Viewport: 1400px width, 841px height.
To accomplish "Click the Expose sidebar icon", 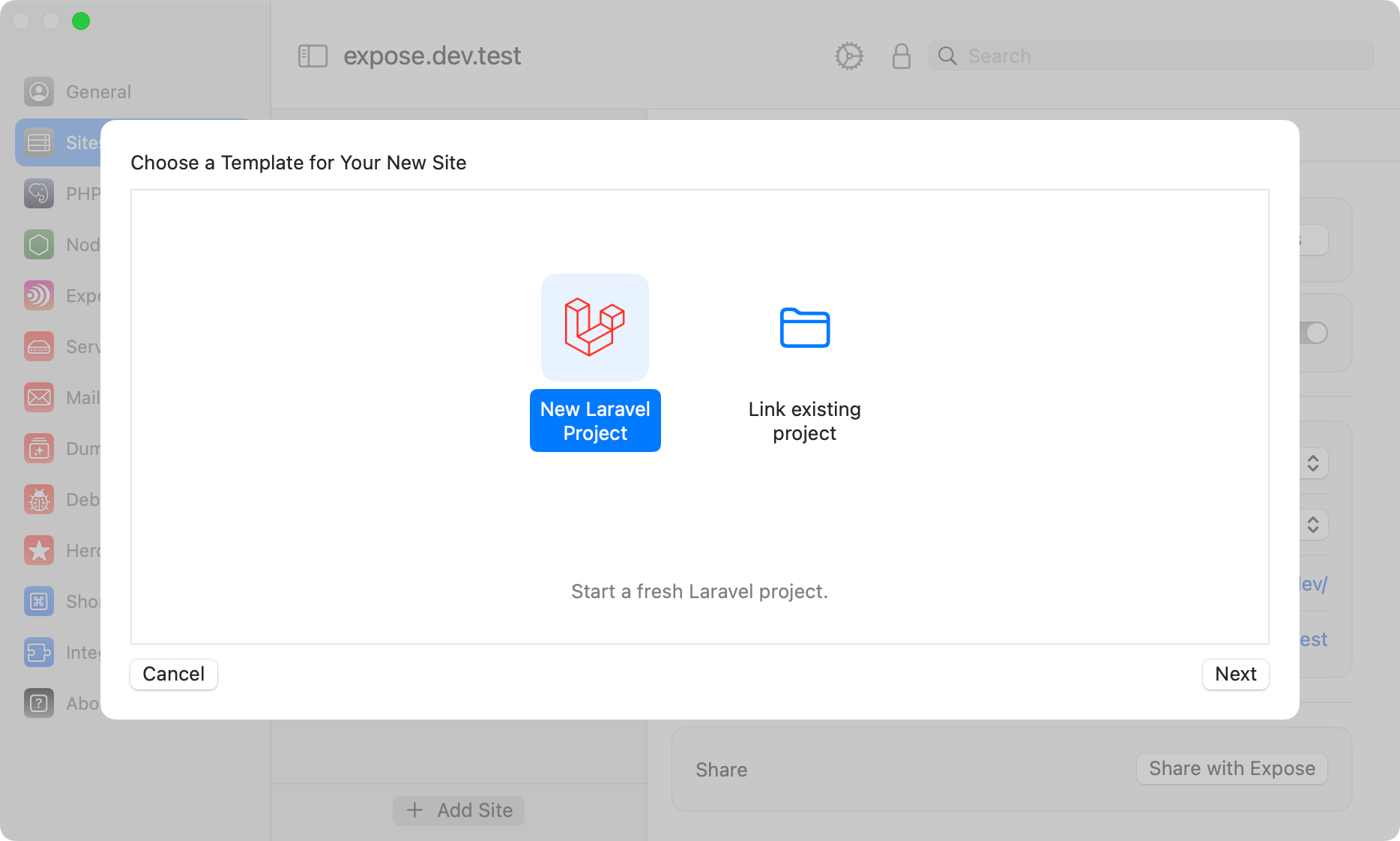I will click(x=39, y=295).
